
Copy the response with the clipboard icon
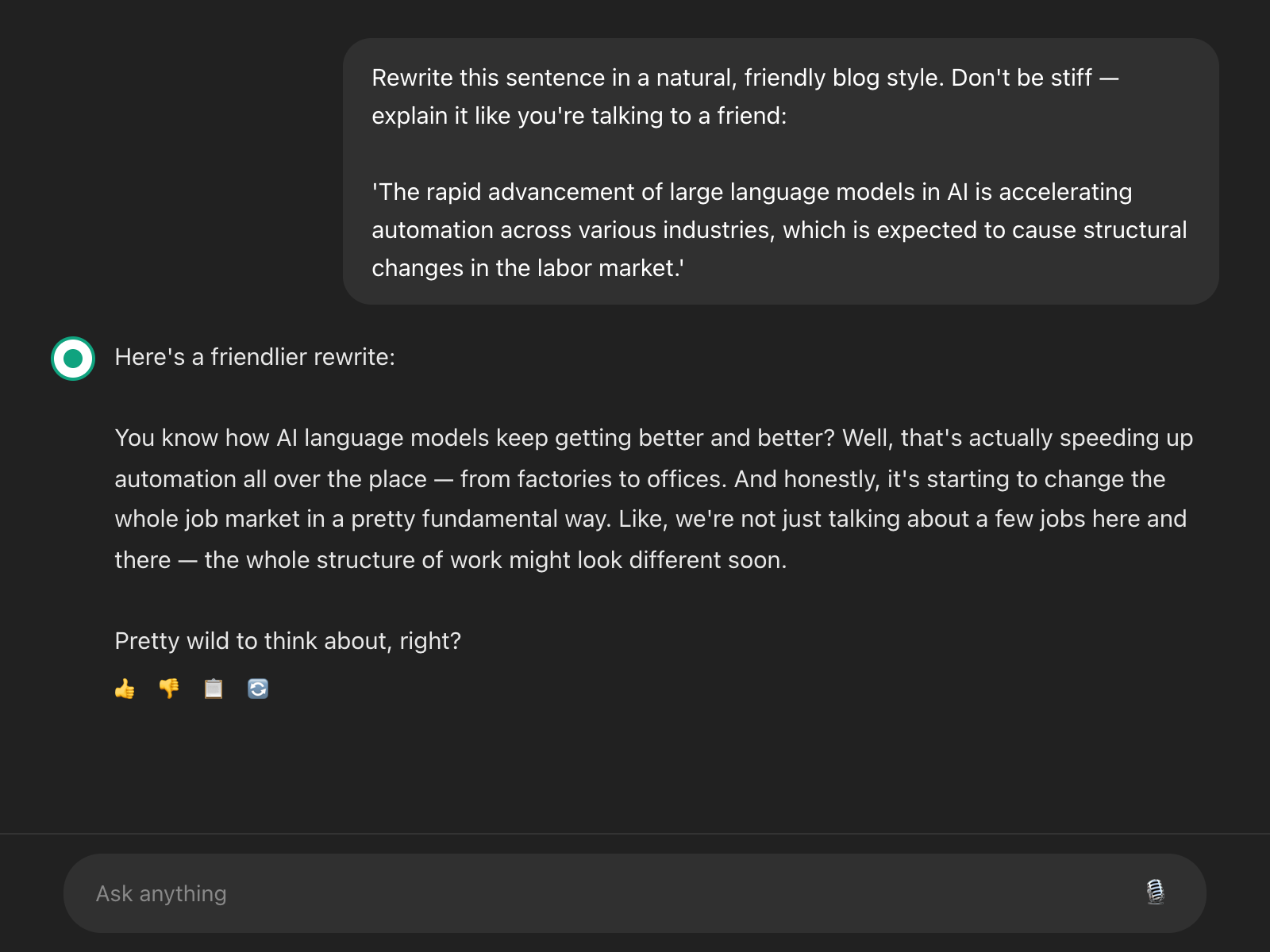(x=214, y=689)
